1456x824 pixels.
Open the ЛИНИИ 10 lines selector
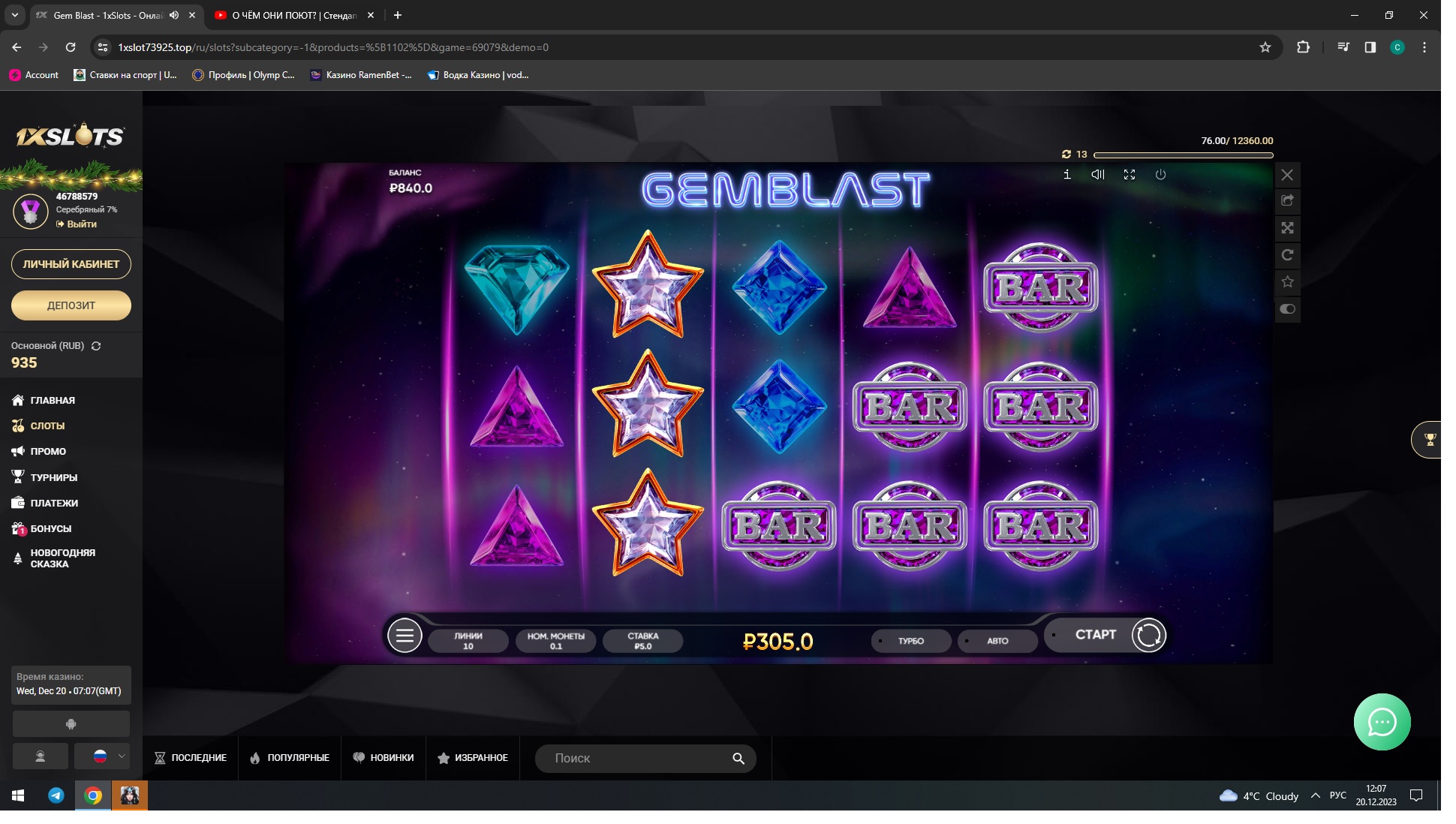click(468, 641)
